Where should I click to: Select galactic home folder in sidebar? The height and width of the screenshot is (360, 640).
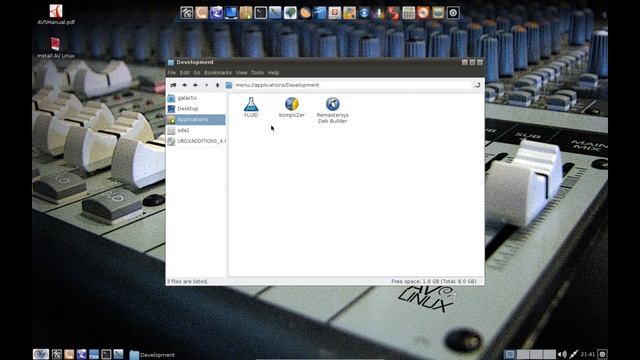(x=196, y=98)
